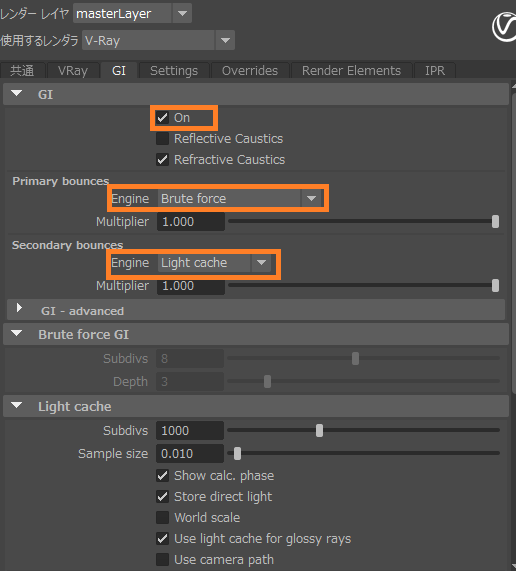Open Secondary bounces Engine Light cache dropdown
This screenshot has width=516, height=571.
214,263
